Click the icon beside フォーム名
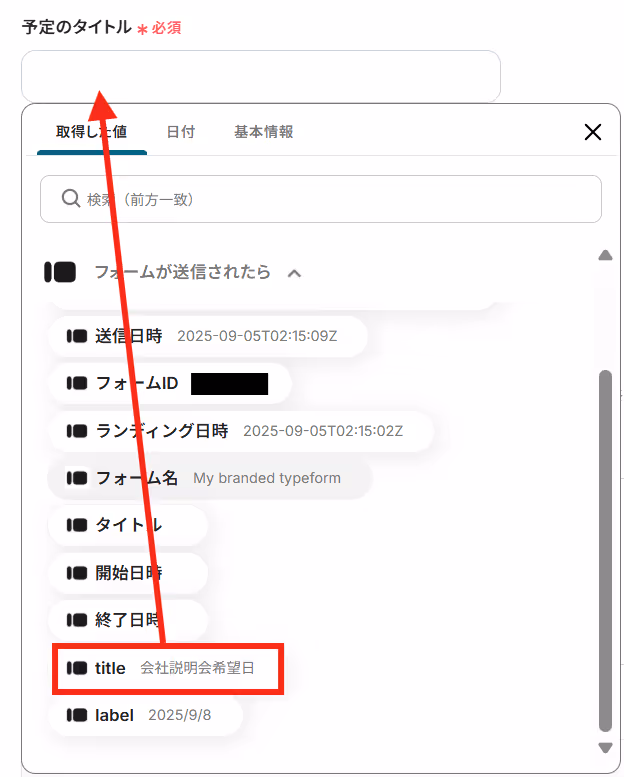 77,478
